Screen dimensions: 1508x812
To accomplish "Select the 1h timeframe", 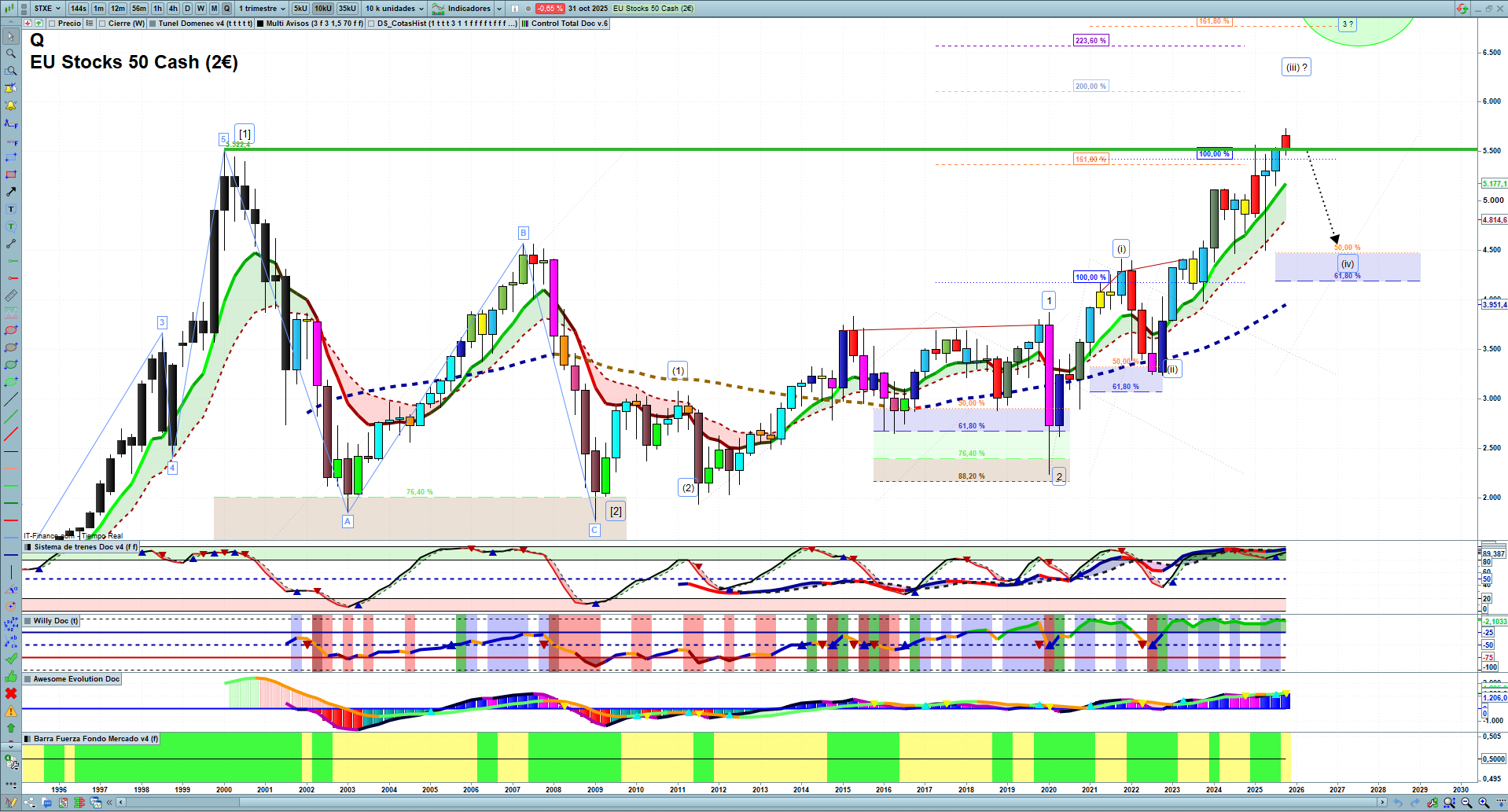I will pyautogui.click(x=157, y=9).
